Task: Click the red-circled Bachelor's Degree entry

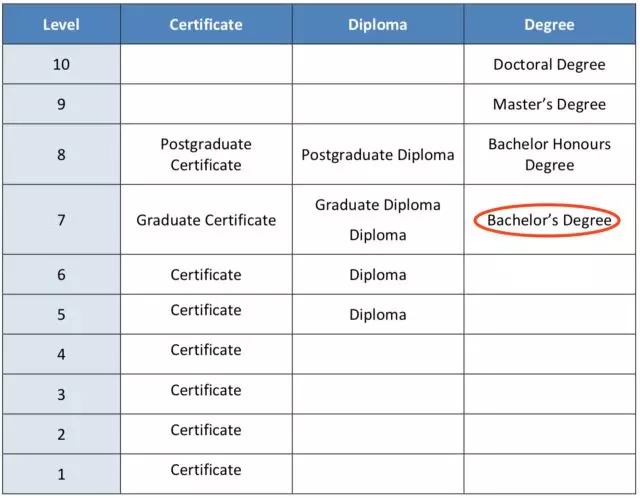Action: (549, 220)
